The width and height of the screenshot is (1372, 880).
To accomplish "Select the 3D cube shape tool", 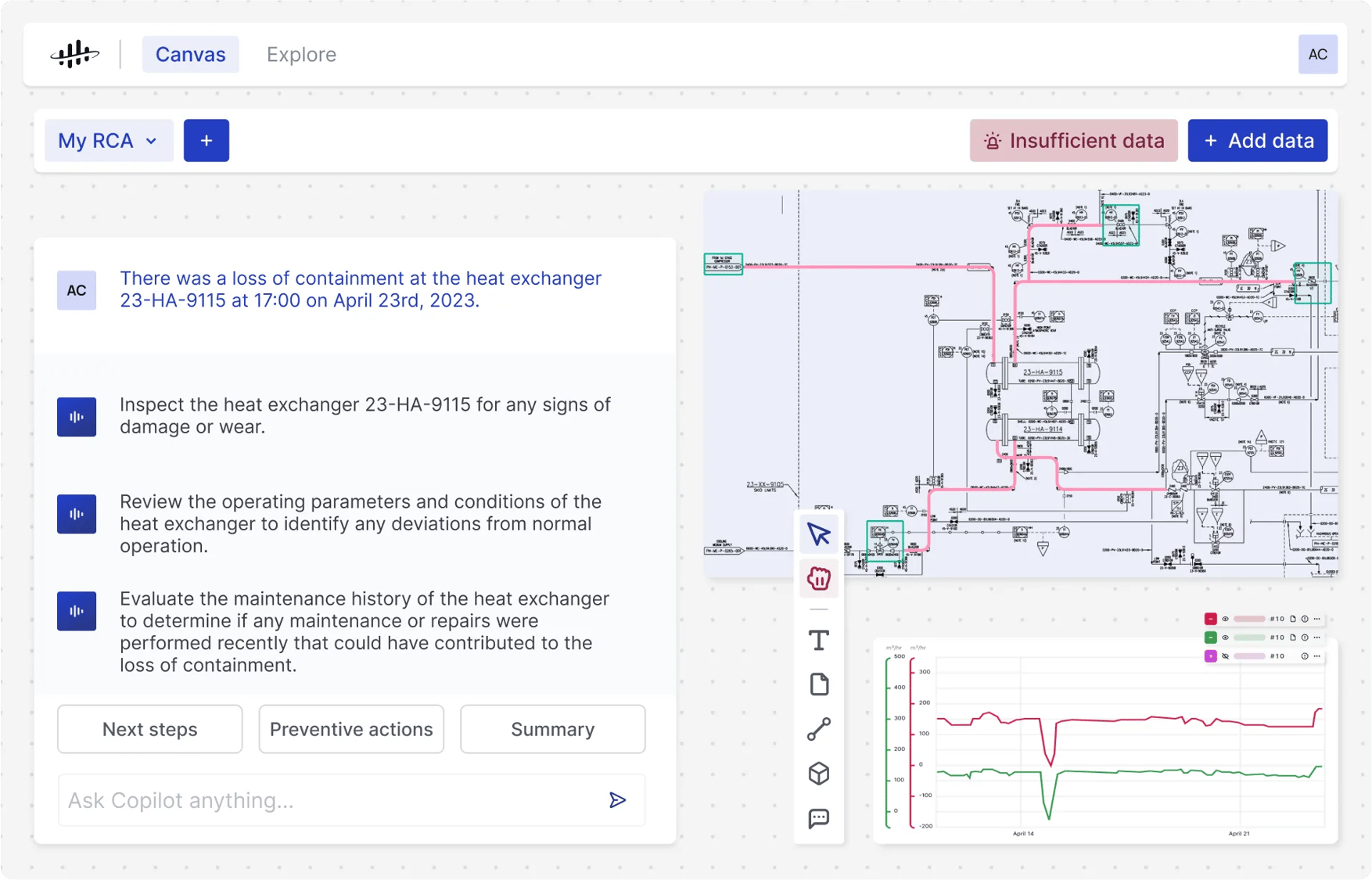I will [819, 774].
